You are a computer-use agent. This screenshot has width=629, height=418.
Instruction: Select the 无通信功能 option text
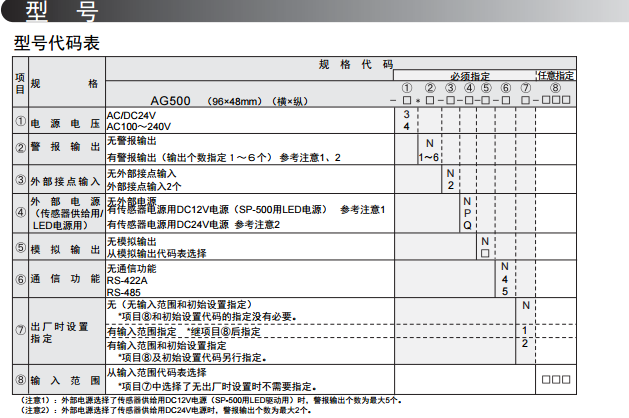(x=132, y=268)
